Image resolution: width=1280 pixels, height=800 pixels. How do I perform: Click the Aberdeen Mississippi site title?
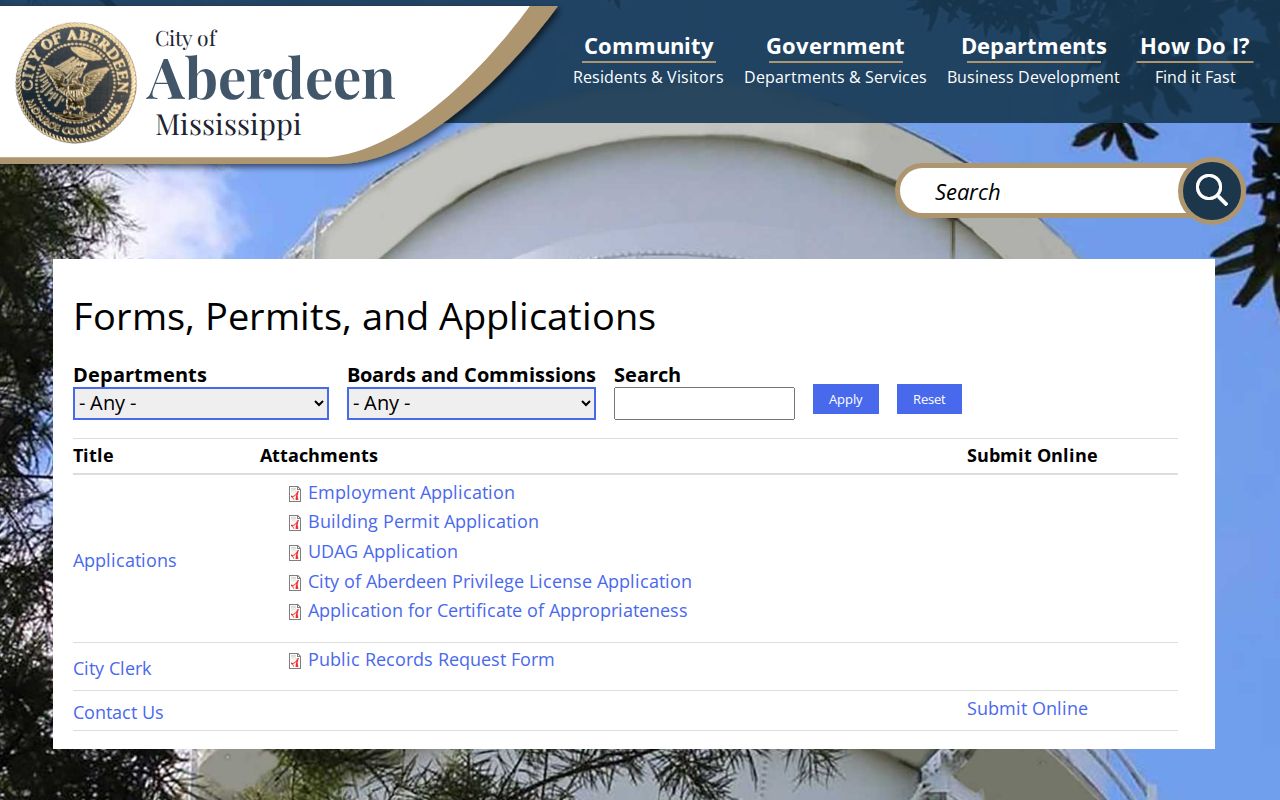[x=270, y=82]
